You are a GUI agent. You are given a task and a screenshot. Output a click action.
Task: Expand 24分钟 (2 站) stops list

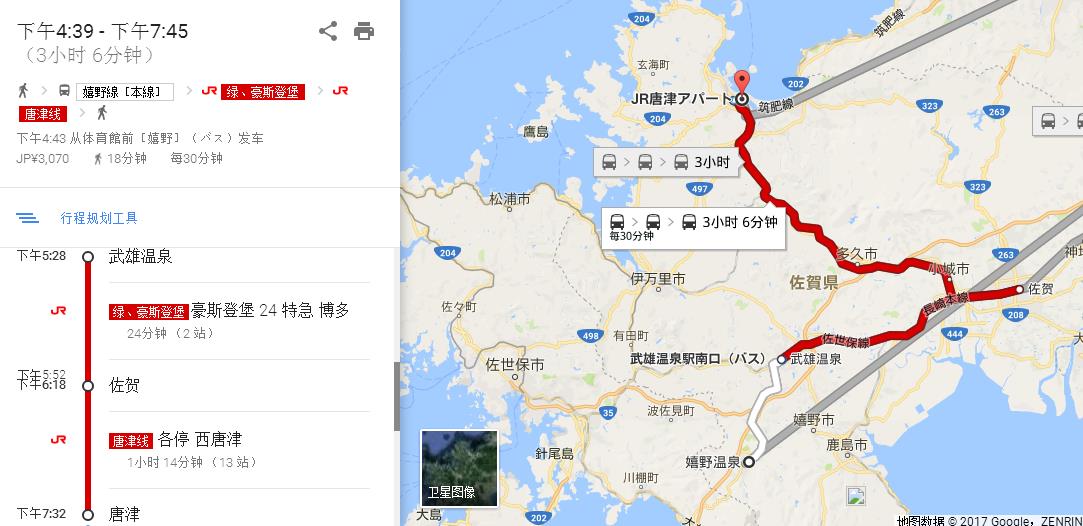click(x=171, y=333)
